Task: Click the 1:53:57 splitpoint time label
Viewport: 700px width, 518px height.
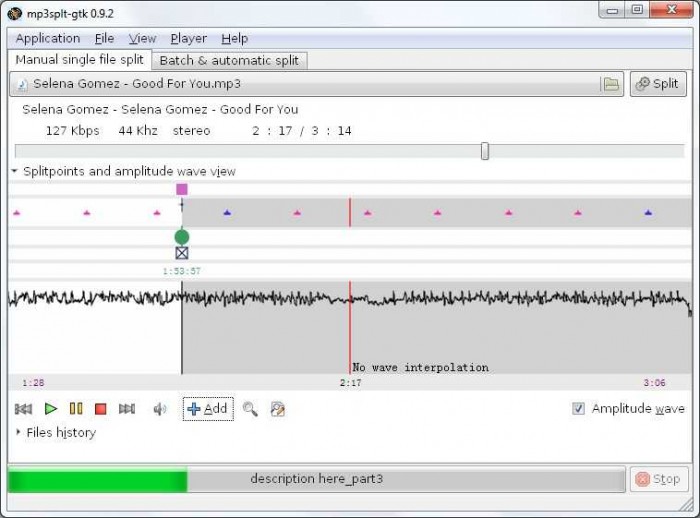Action: tap(182, 271)
